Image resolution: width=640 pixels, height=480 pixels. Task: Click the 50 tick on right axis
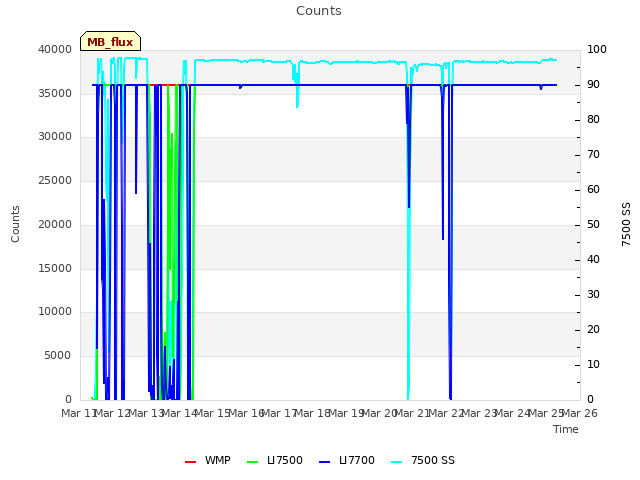(x=593, y=224)
